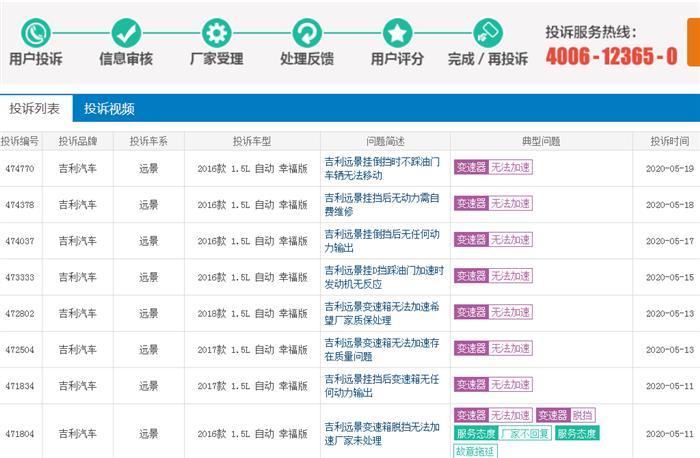Click the 故意拖延 tag

[475, 451]
